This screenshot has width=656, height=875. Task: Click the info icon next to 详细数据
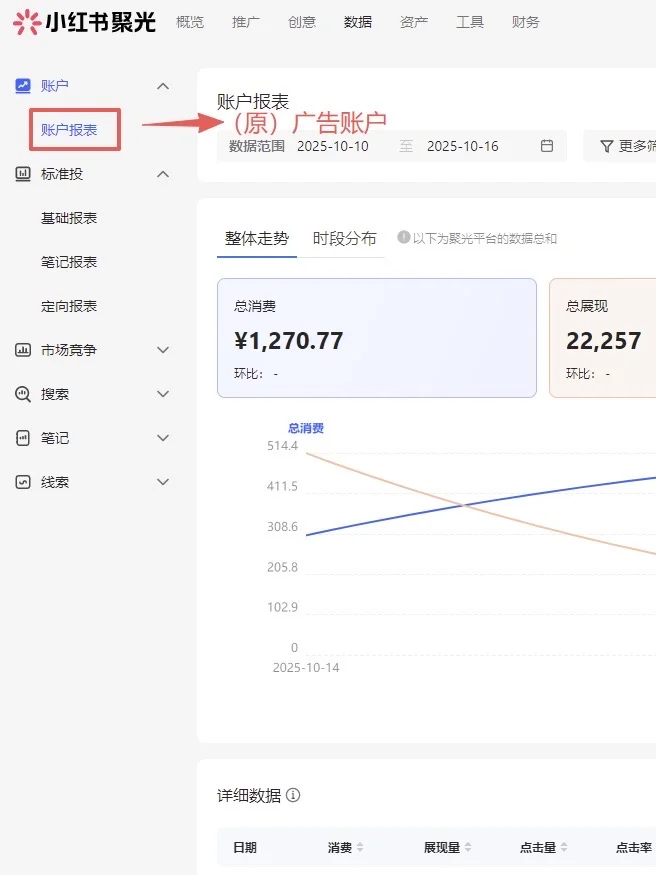(x=293, y=795)
